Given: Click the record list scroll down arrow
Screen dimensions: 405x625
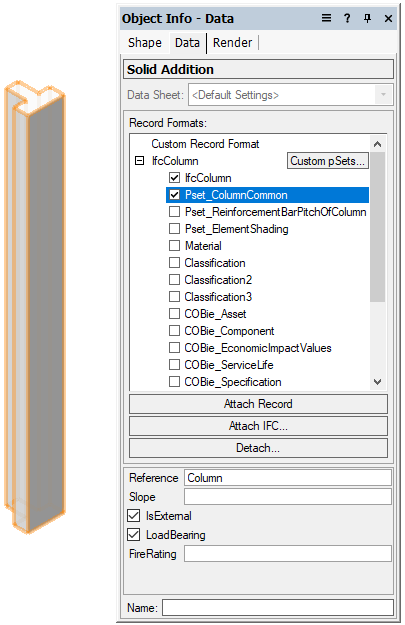Looking at the screenshot, I should click(x=377, y=382).
